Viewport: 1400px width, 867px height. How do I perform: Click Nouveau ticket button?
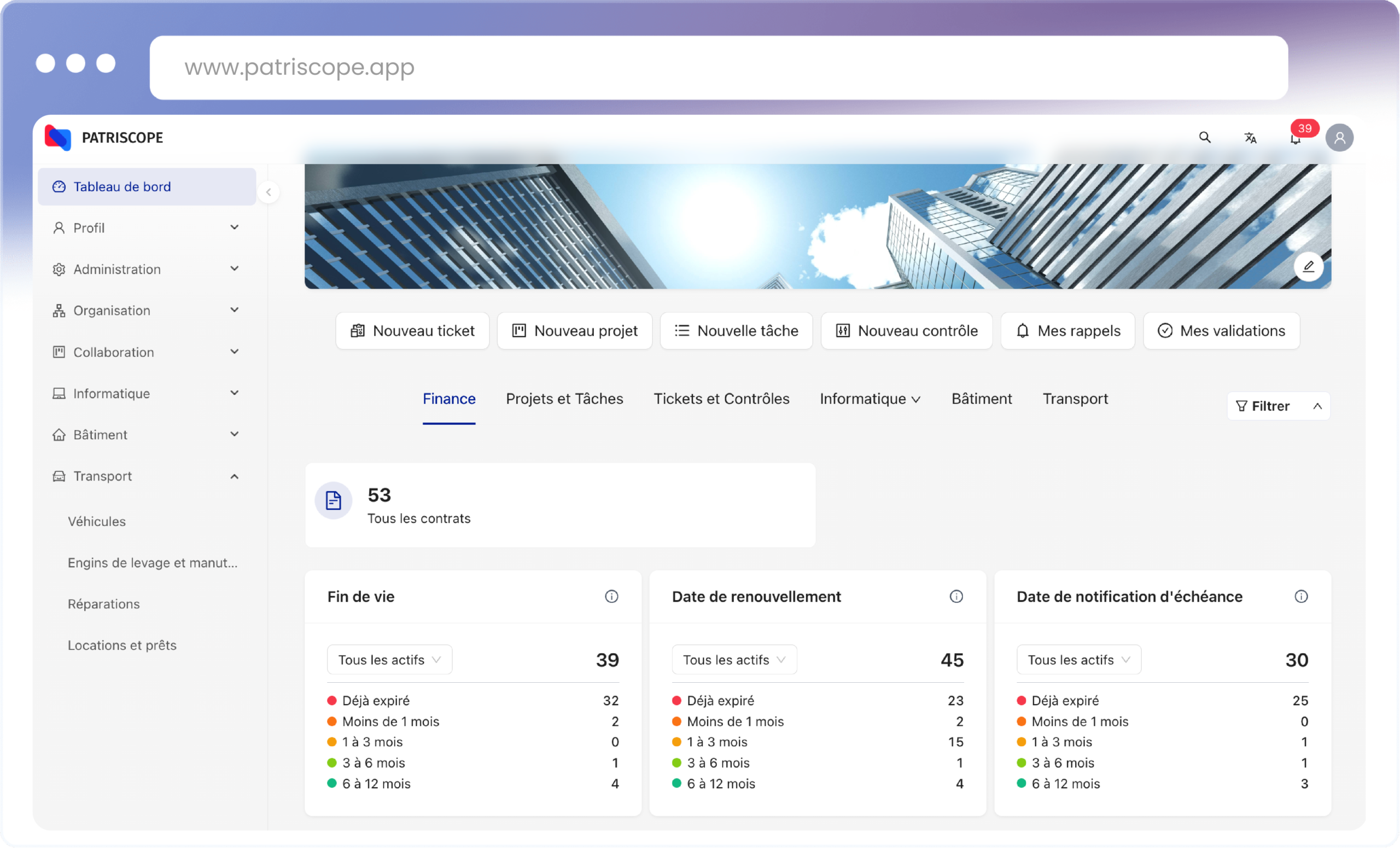[412, 331]
